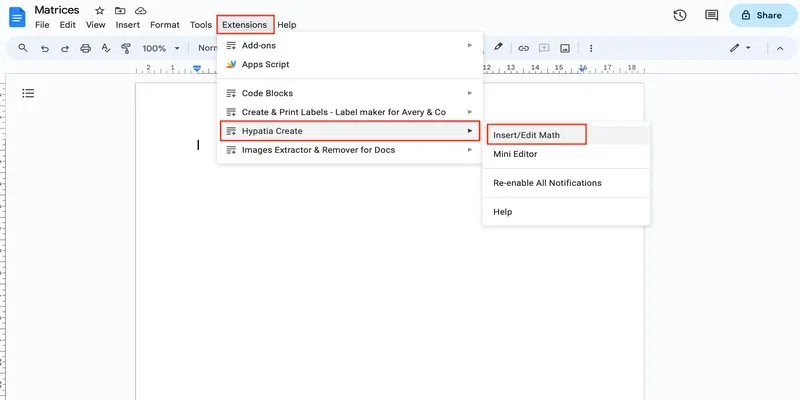This screenshot has height=400, width=800.
Task: Select Hypatia Create menu item
Action: 350,131
